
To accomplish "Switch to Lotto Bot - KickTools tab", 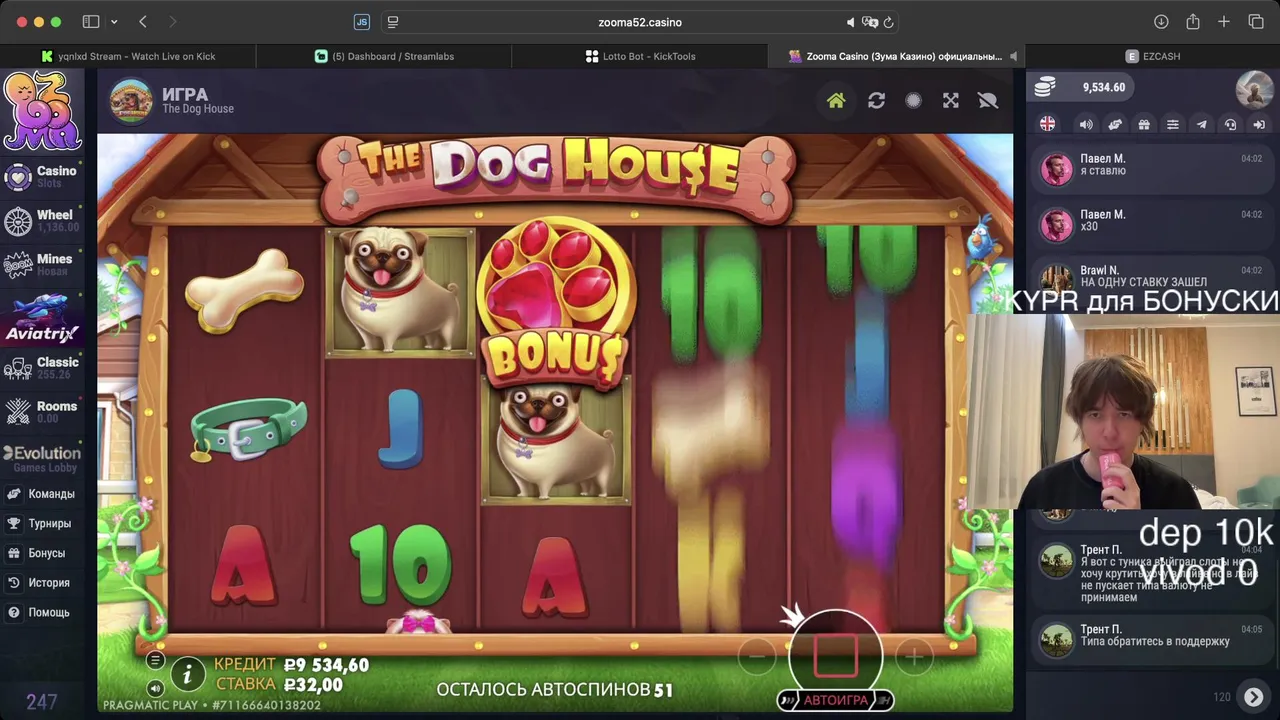I will [640, 56].
